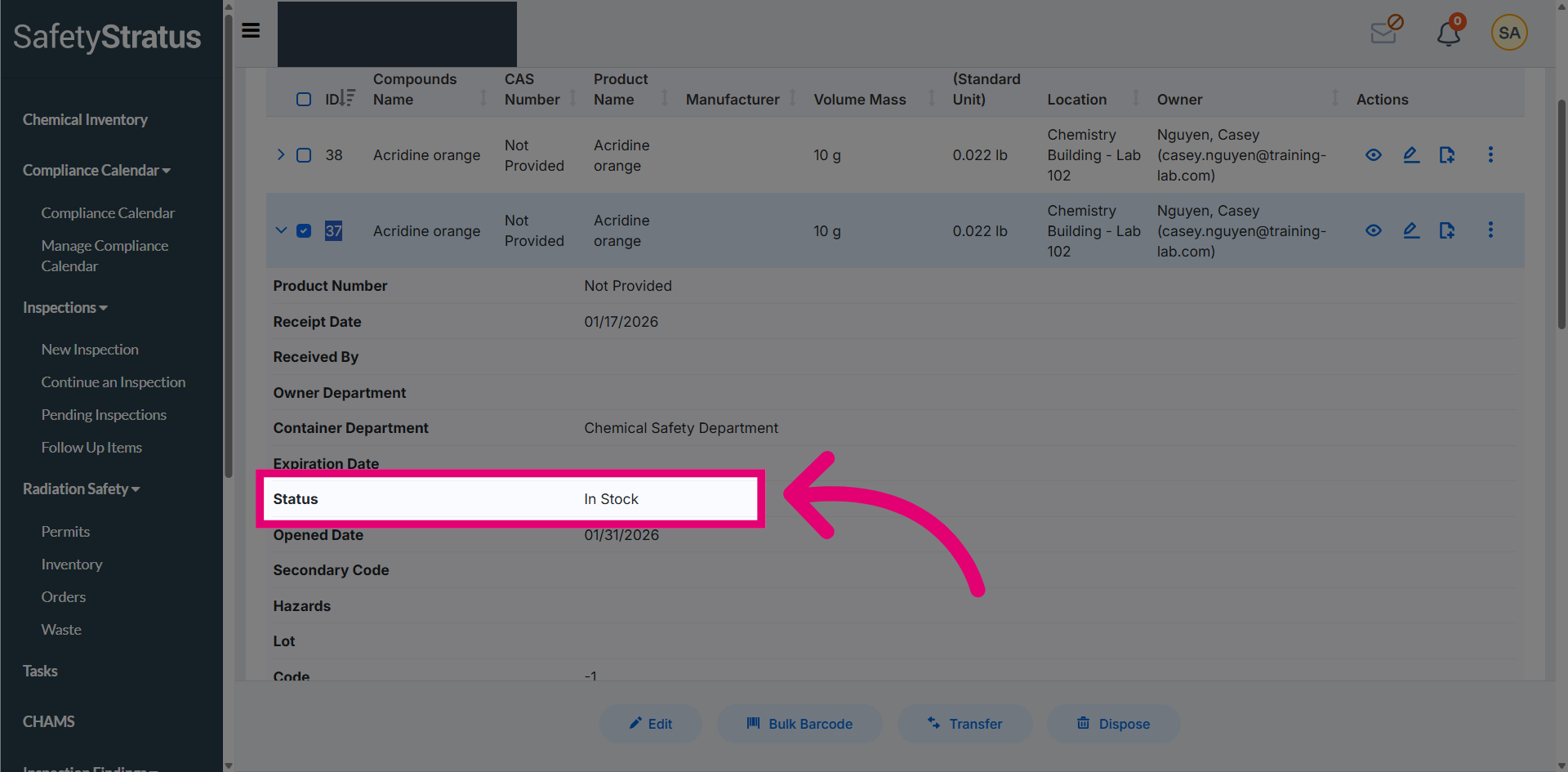Image resolution: width=1568 pixels, height=772 pixels.
Task: Click the In Stock status value
Action: point(611,499)
